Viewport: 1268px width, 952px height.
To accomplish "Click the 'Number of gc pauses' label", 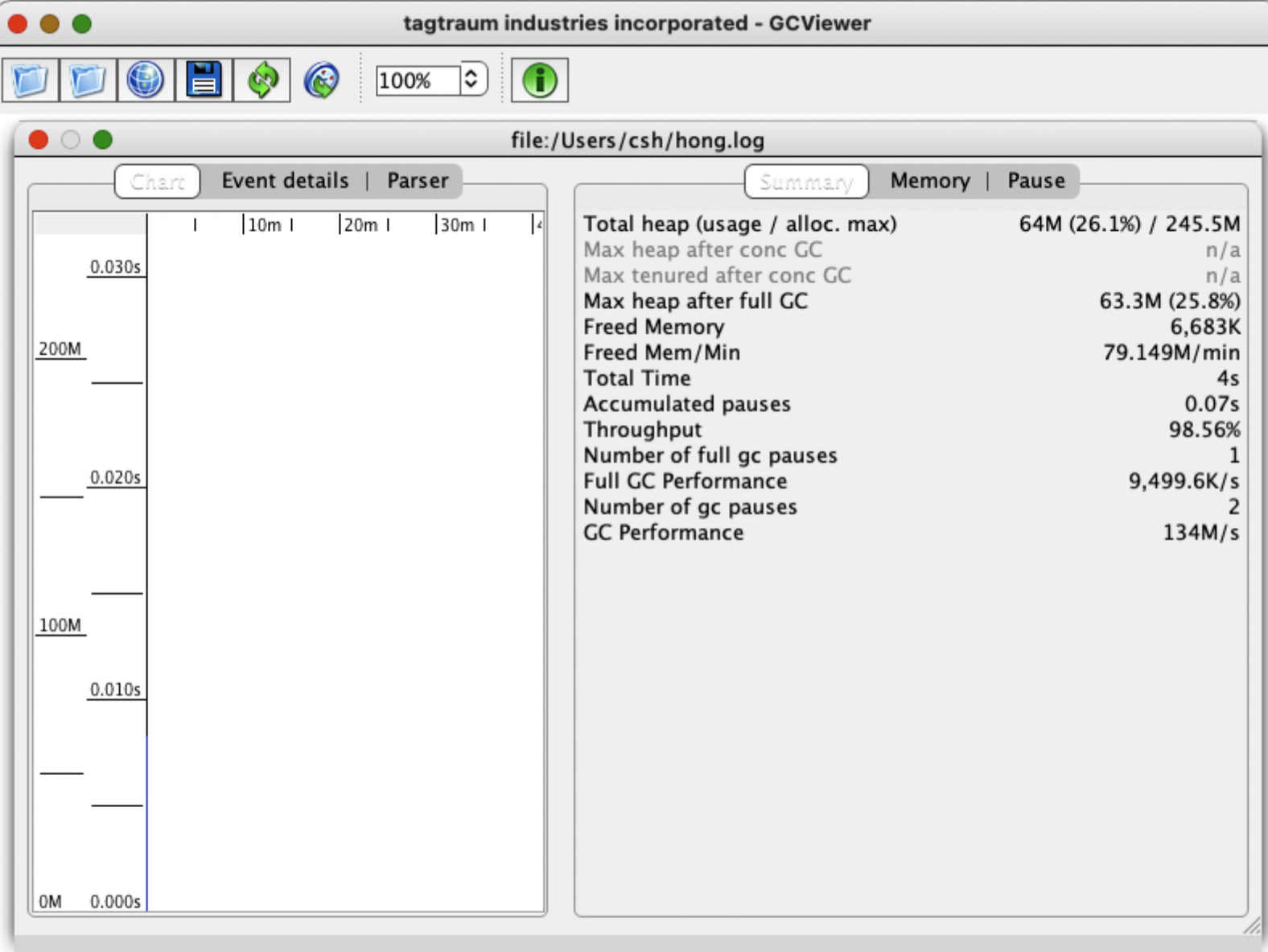I will (x=690, y=507).
